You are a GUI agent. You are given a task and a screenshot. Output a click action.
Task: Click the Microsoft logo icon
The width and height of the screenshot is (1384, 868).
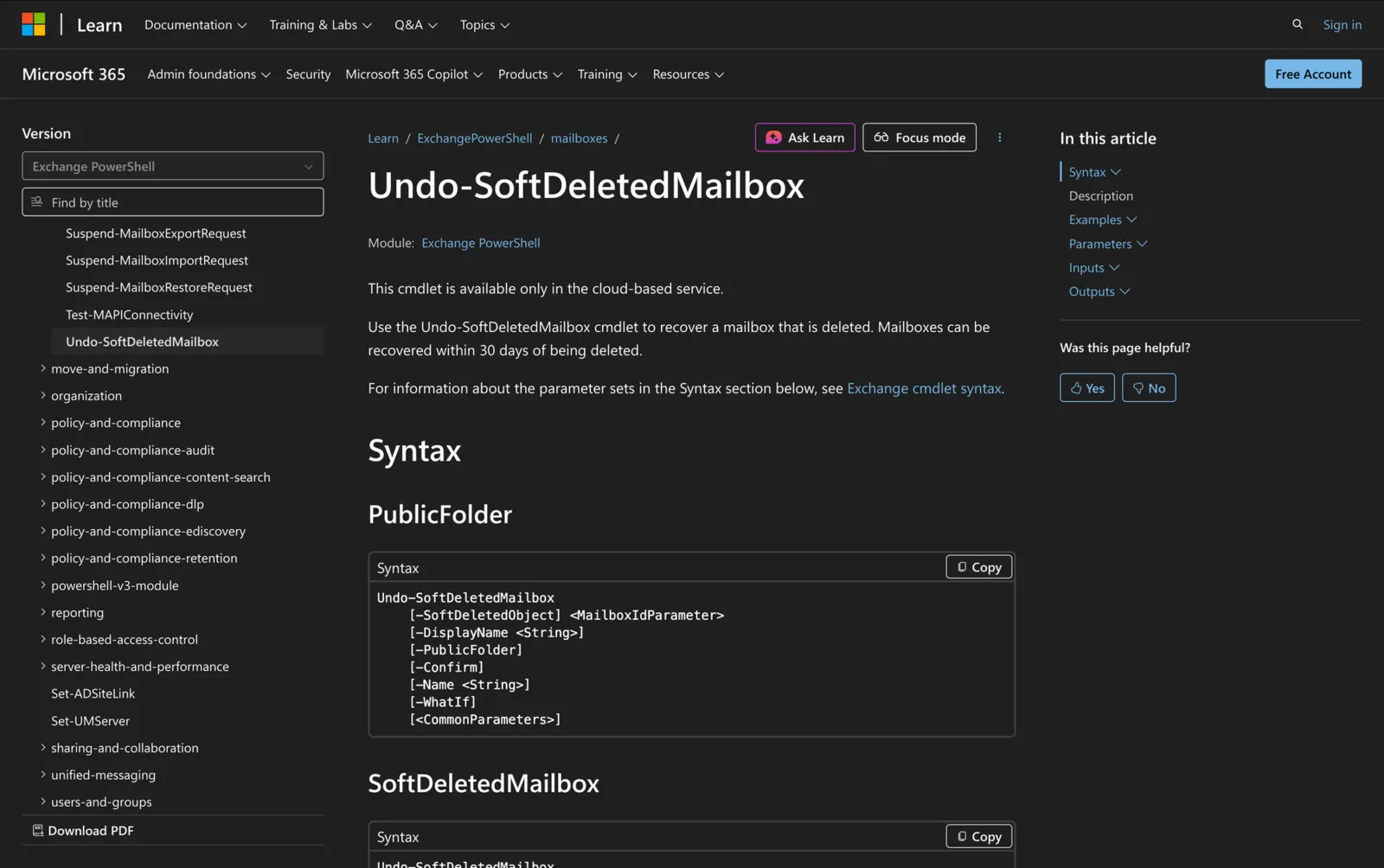coord(34,24)
